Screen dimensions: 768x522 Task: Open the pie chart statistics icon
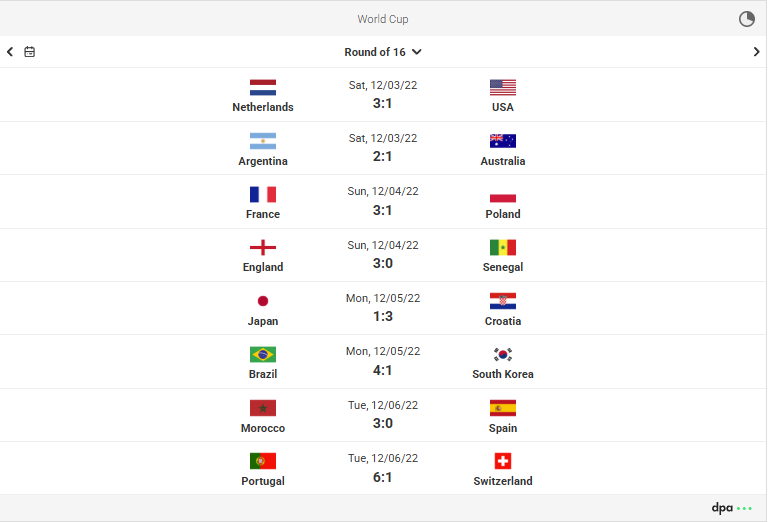[x=746, y=19]
